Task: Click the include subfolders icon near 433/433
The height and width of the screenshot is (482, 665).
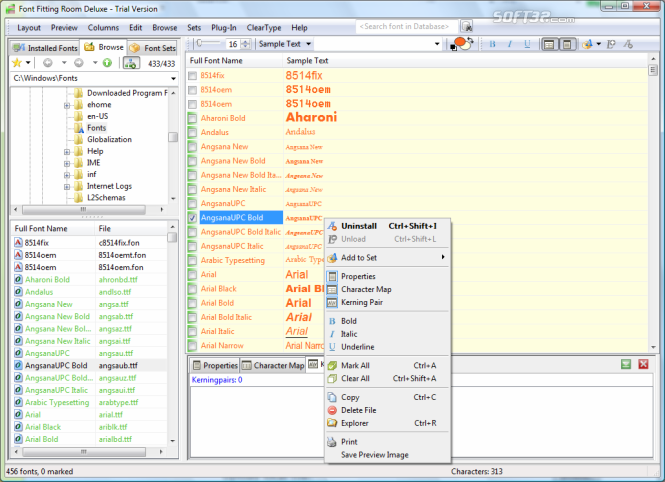Action: pos(131,63)
